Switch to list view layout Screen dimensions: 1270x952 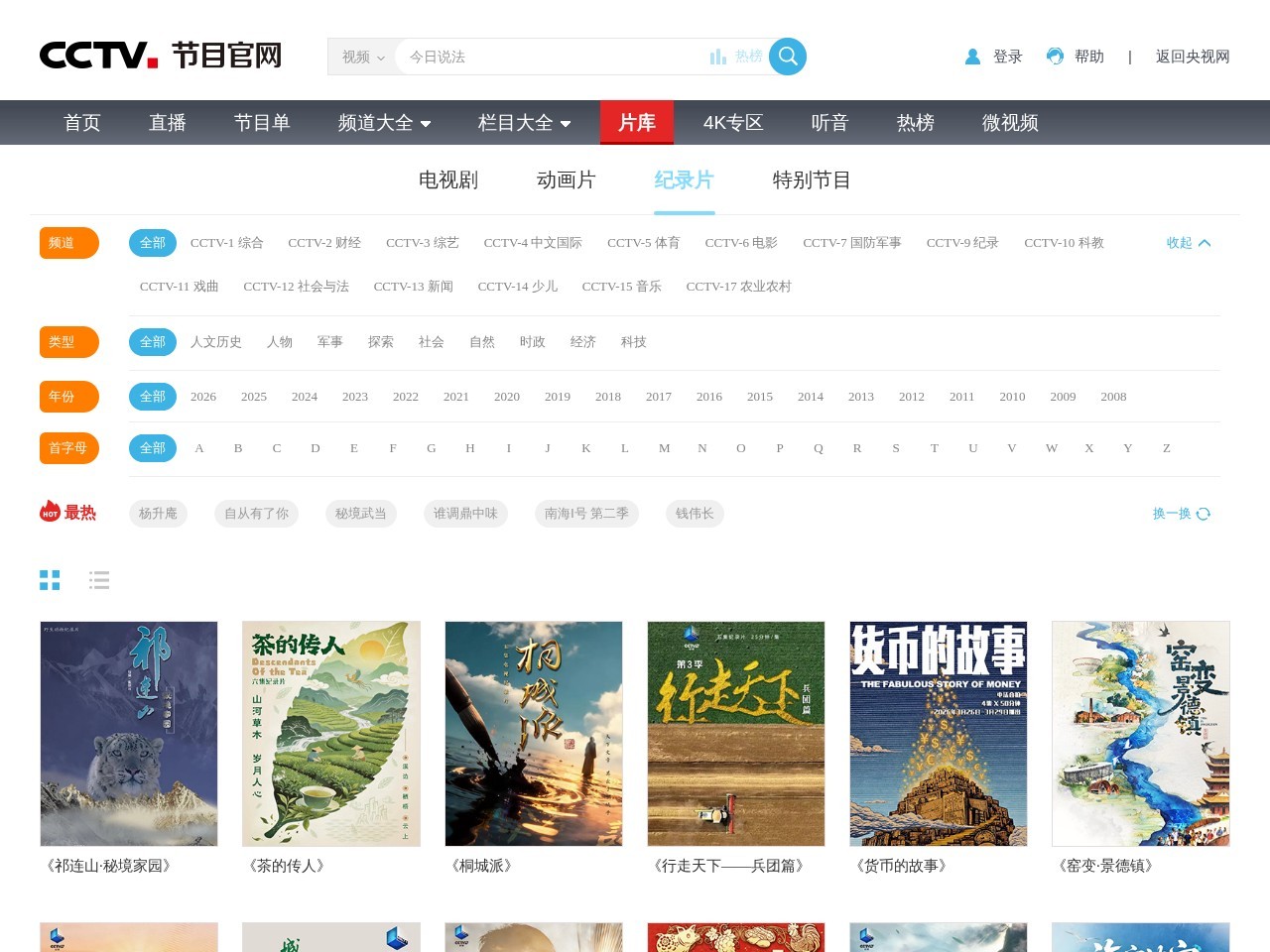coord(99,580)
